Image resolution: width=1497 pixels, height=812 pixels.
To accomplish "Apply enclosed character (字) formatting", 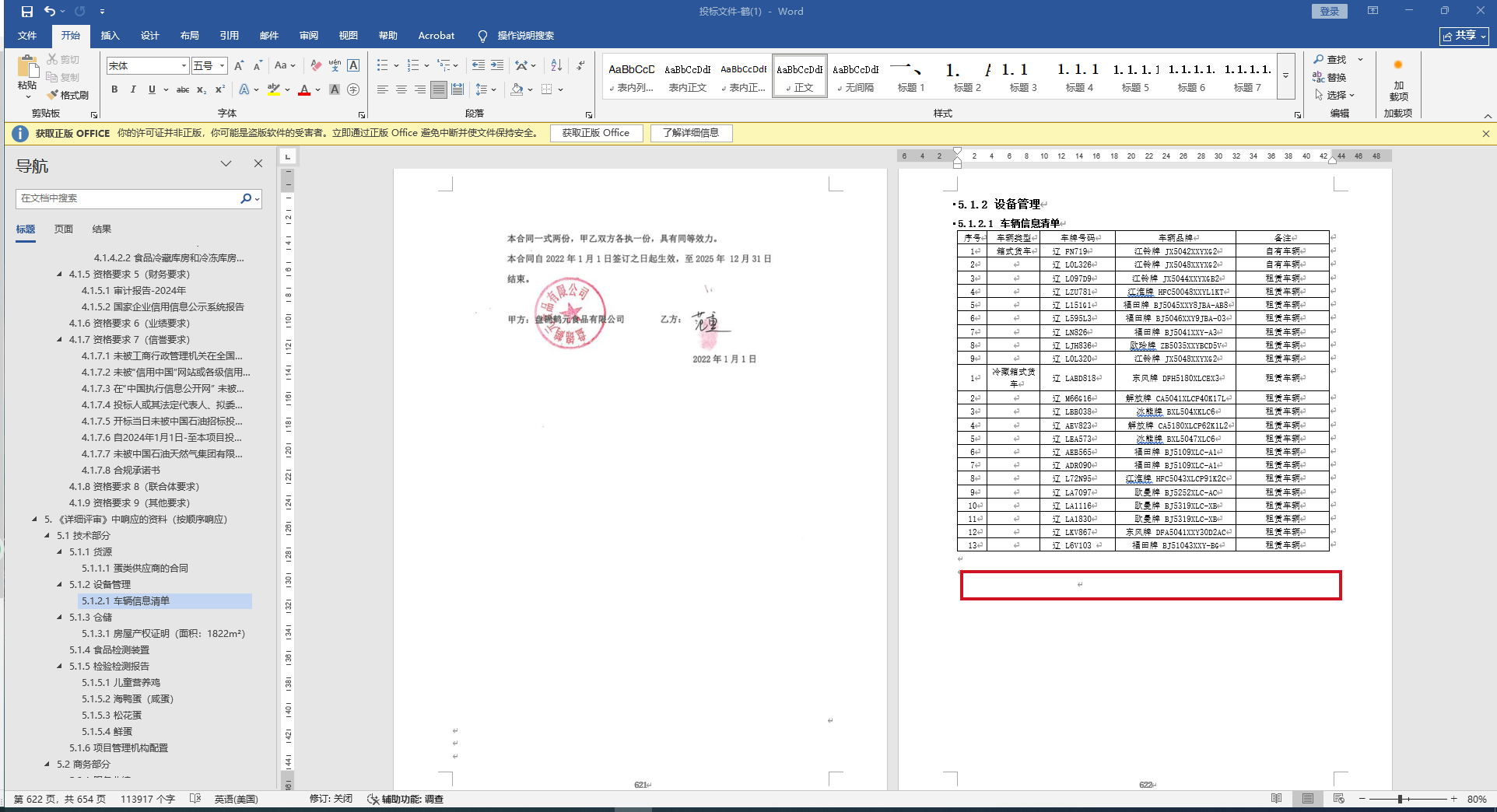I will click(x=353, y=89).
